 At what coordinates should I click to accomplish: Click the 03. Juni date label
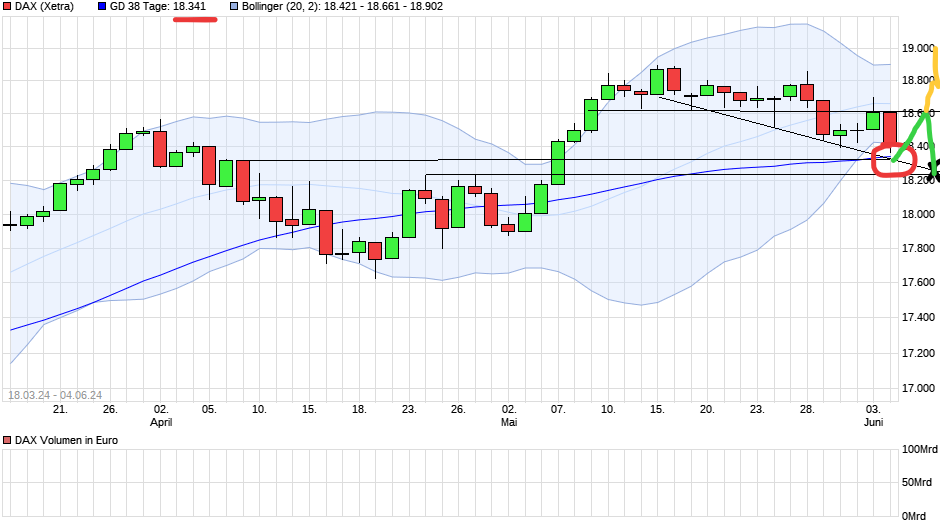coord(873,416)
